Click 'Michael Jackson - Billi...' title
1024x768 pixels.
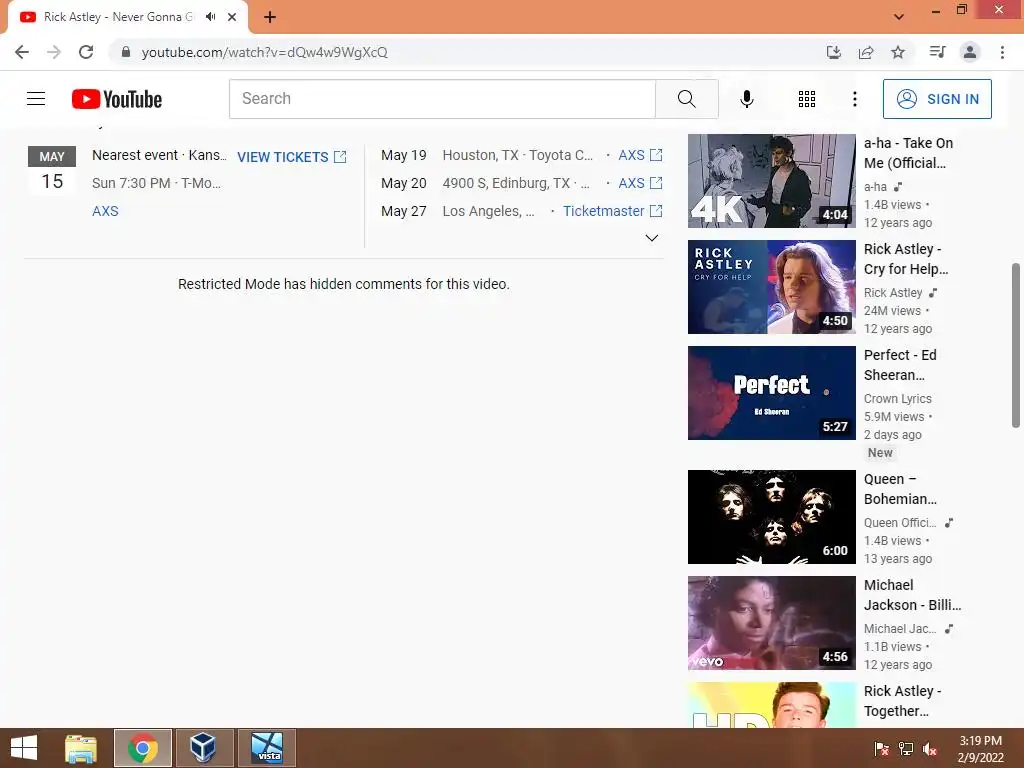coord(912,595)
